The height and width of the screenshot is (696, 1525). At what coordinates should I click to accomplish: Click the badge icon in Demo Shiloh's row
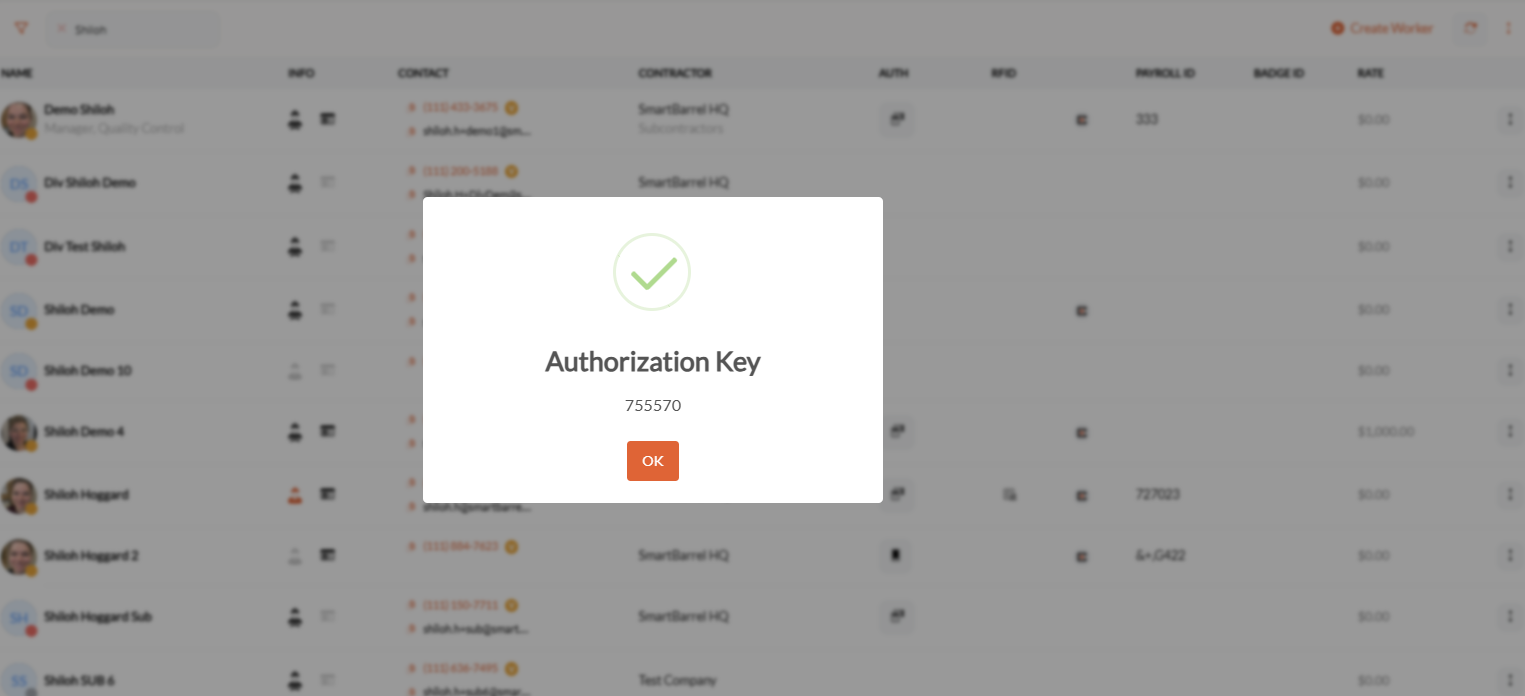(x=1081, y=119)
